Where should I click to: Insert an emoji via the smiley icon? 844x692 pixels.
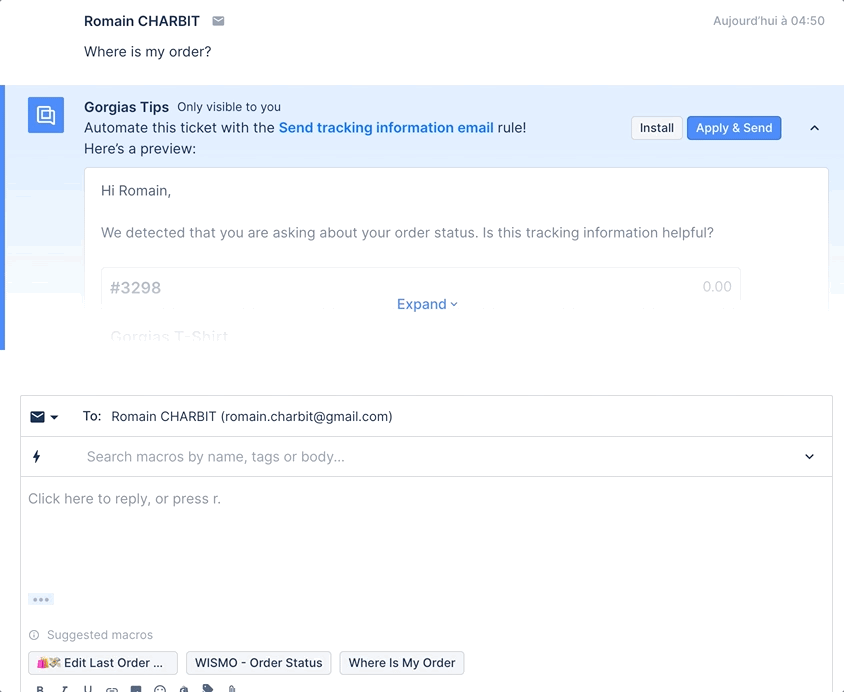(160, 689)
